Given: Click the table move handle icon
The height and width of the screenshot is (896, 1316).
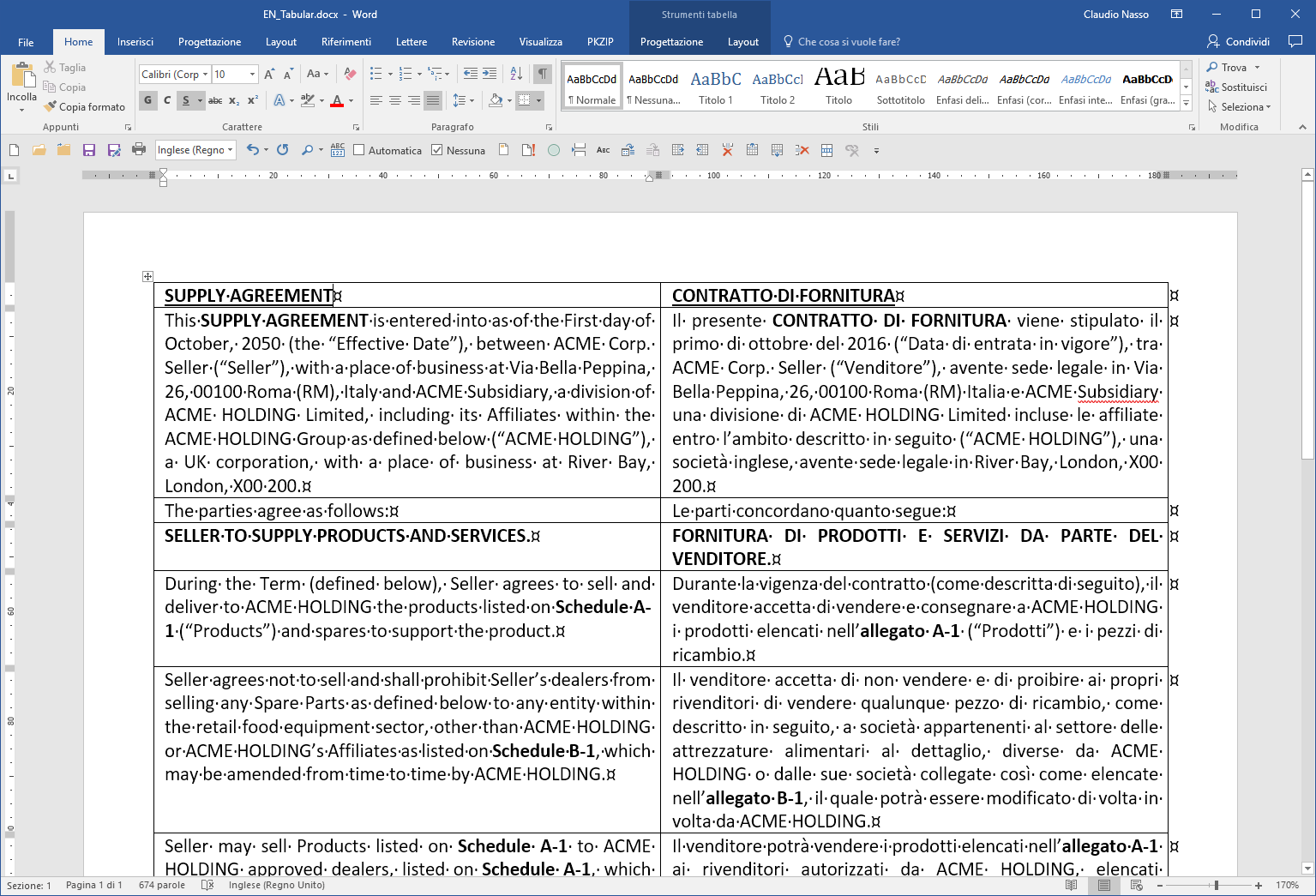Looking at the screenshot, I should point(147,276).
